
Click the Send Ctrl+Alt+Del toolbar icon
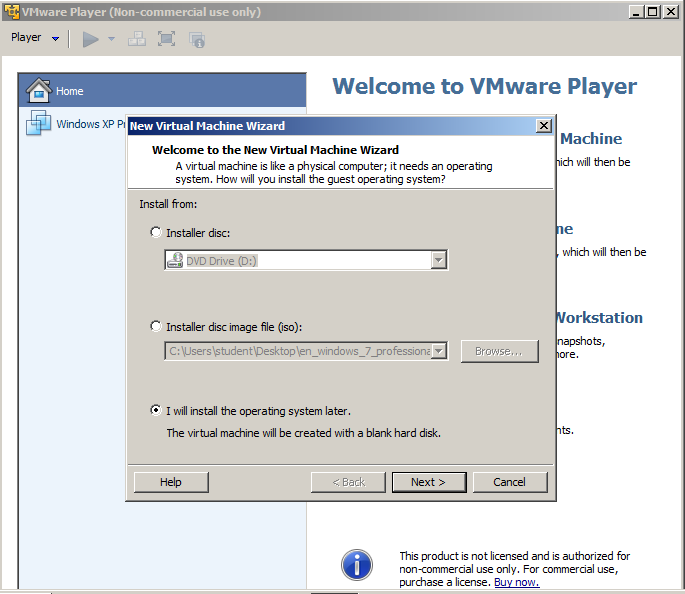(137, 39)
